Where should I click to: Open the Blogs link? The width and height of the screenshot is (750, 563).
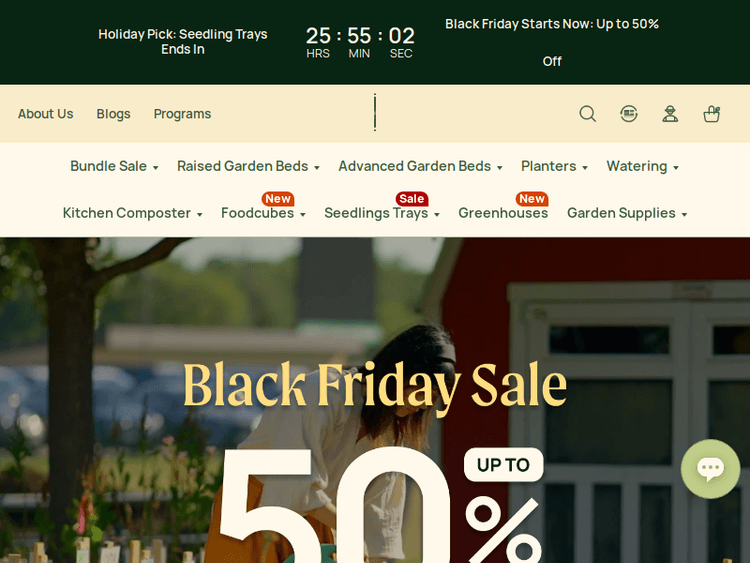click(113, 114)
